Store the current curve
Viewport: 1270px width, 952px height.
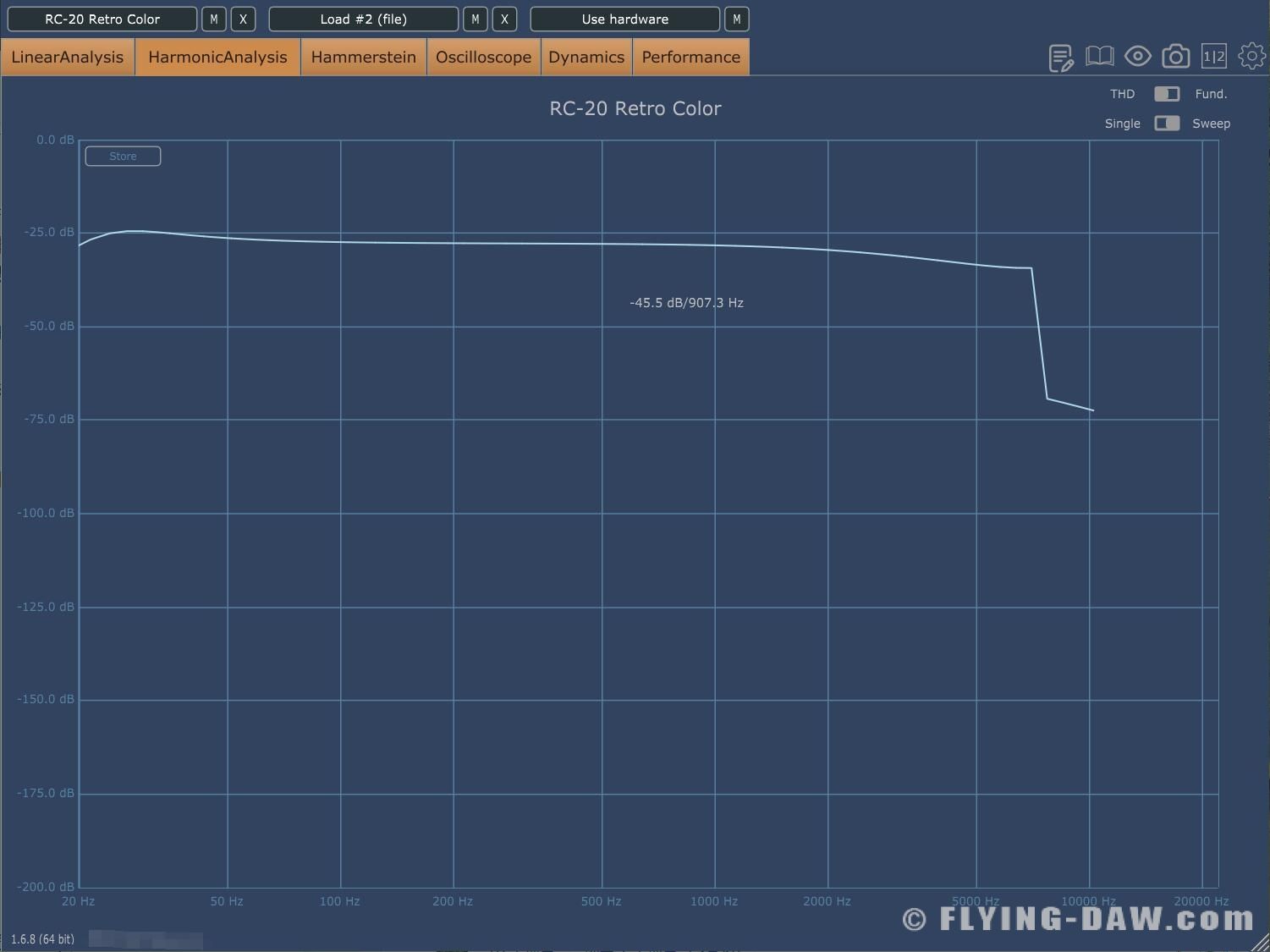tap(123, 156)
